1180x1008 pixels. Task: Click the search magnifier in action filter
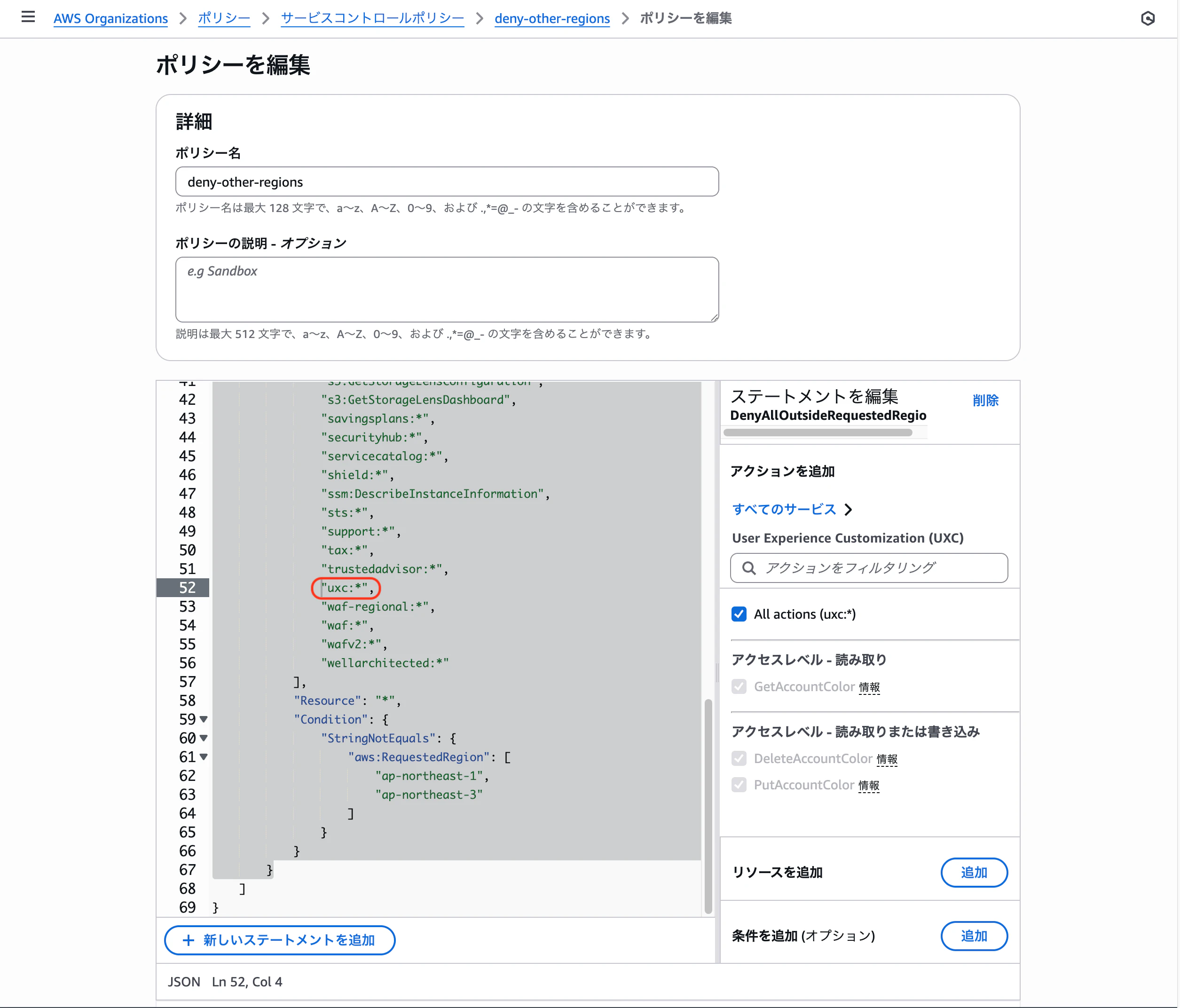click(x=749, y=568)
